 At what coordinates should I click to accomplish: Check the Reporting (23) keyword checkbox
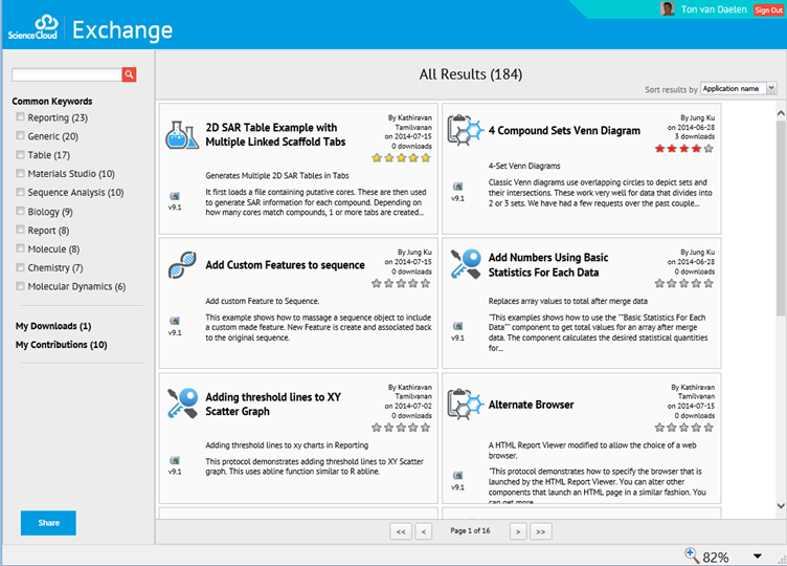pos(20,117)
